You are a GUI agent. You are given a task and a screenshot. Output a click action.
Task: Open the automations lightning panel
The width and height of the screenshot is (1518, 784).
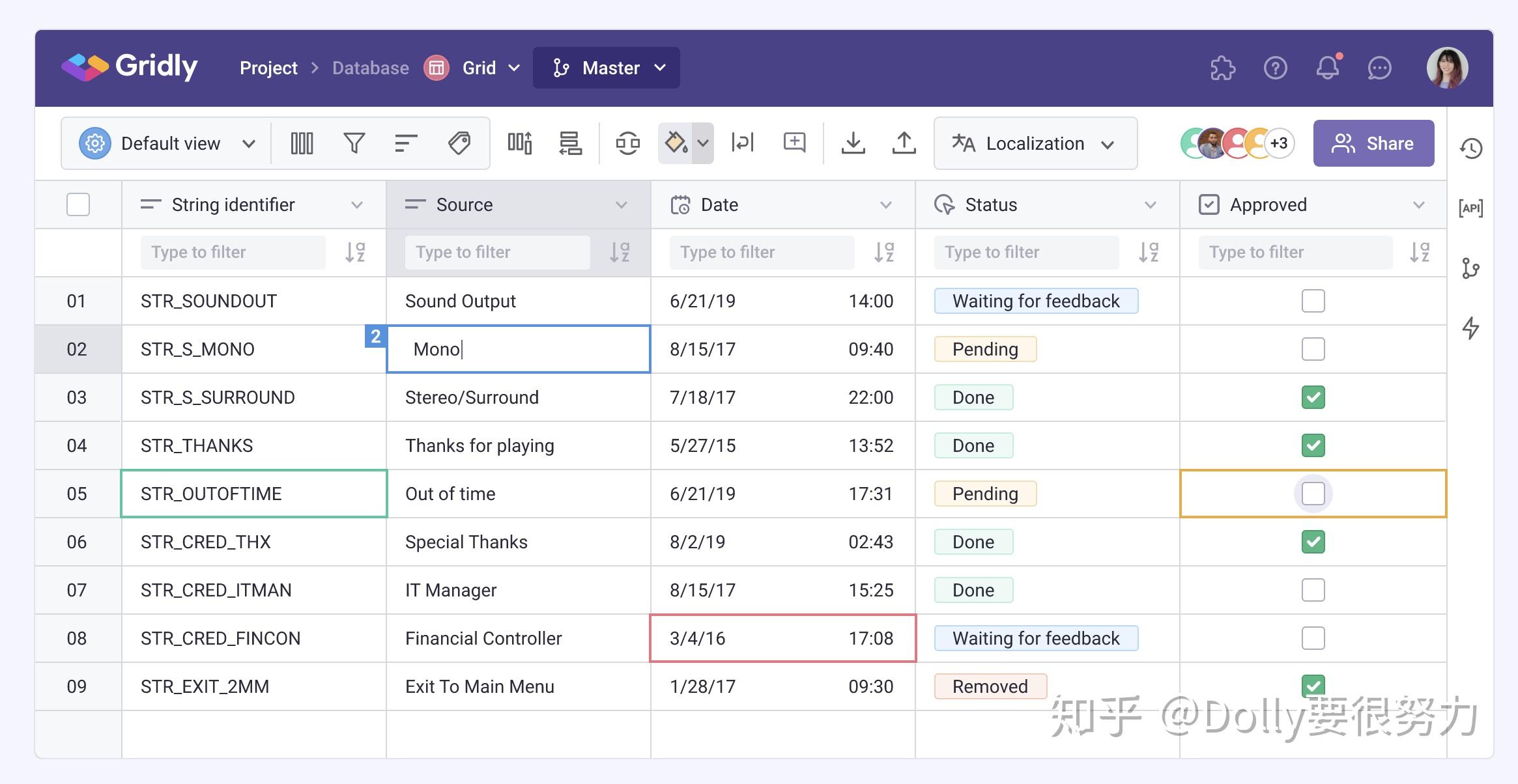[1471, 329]
